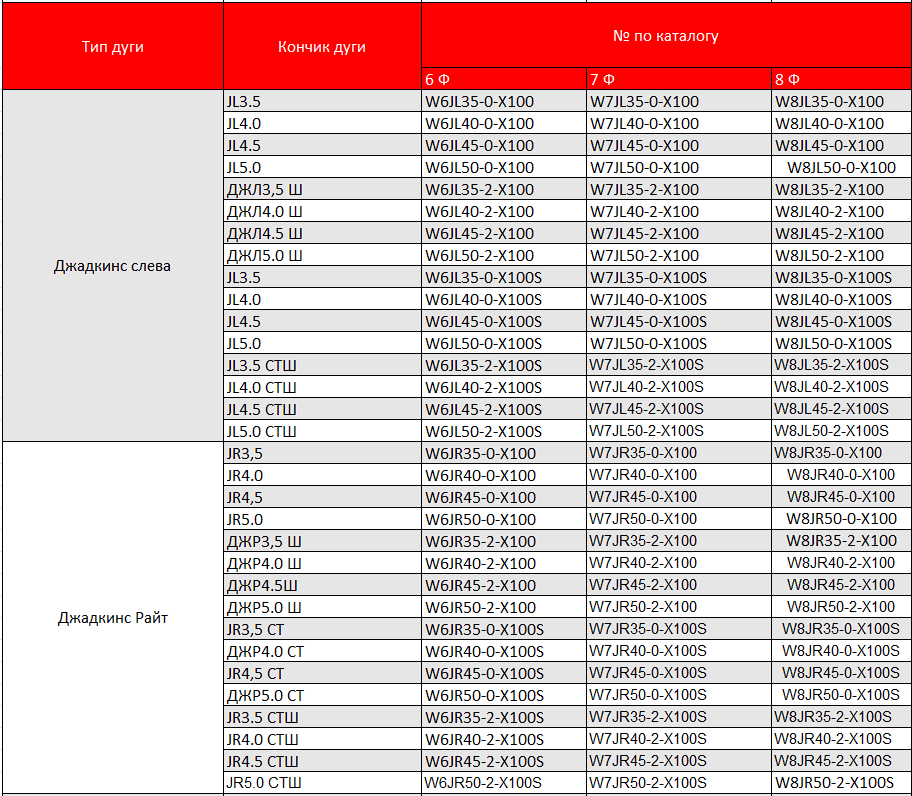This screenshot has width=912, height=796.
Task: Select the "ДЖЛ3,5 Ш" tip cell
Action: pyautogui.click(x=264, y=190)
